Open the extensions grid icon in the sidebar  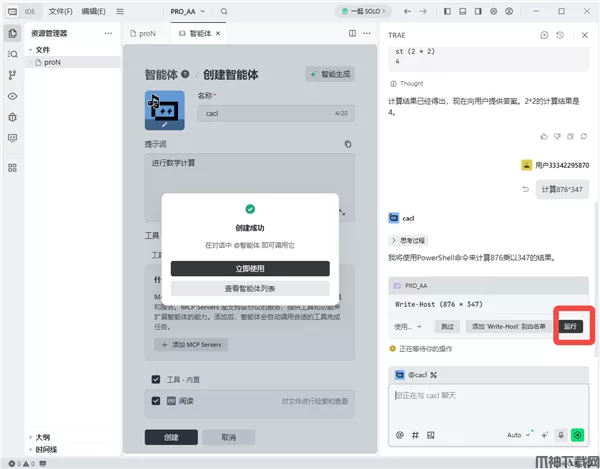[12, 168]
